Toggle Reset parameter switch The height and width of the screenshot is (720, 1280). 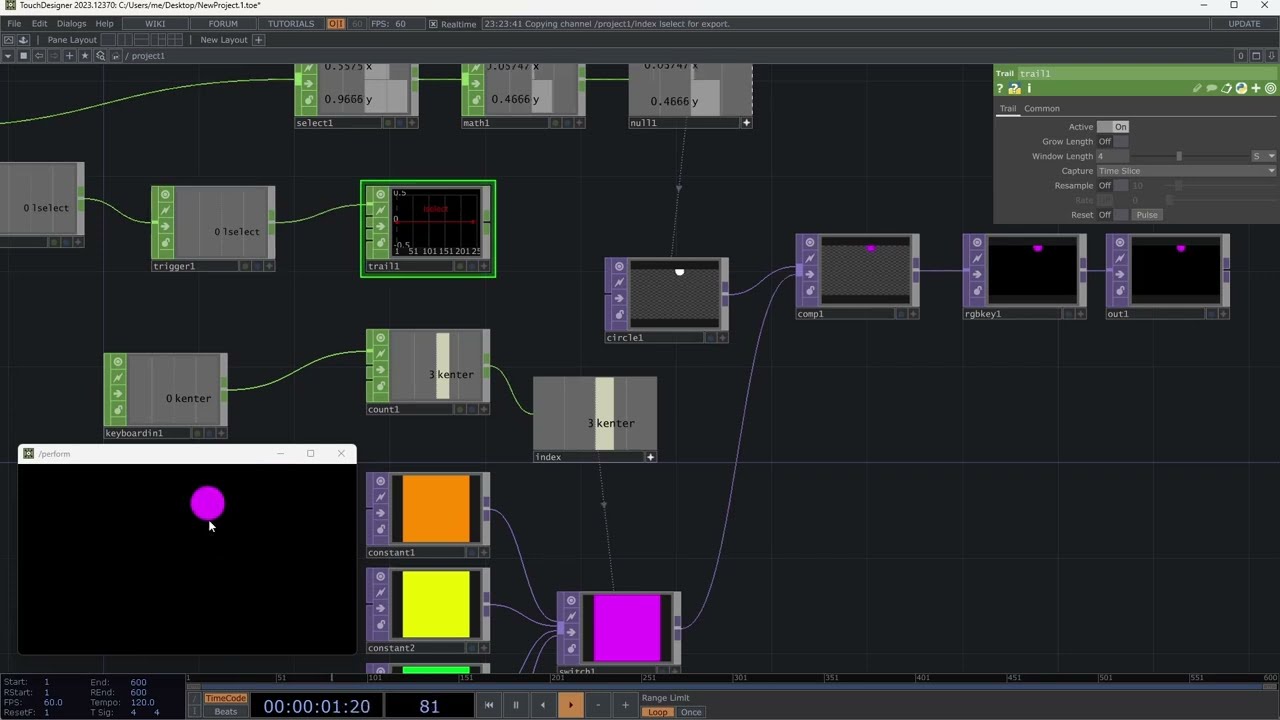click(1113, 215)
